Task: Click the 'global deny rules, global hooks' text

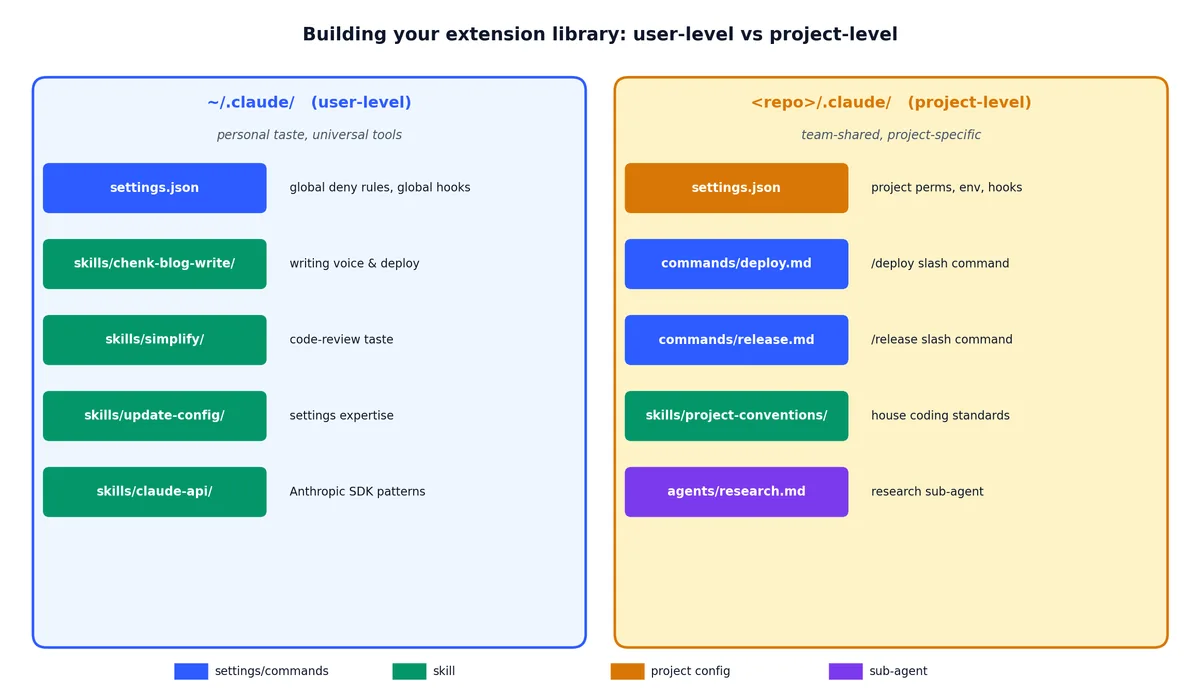Action: click(380, 188)
